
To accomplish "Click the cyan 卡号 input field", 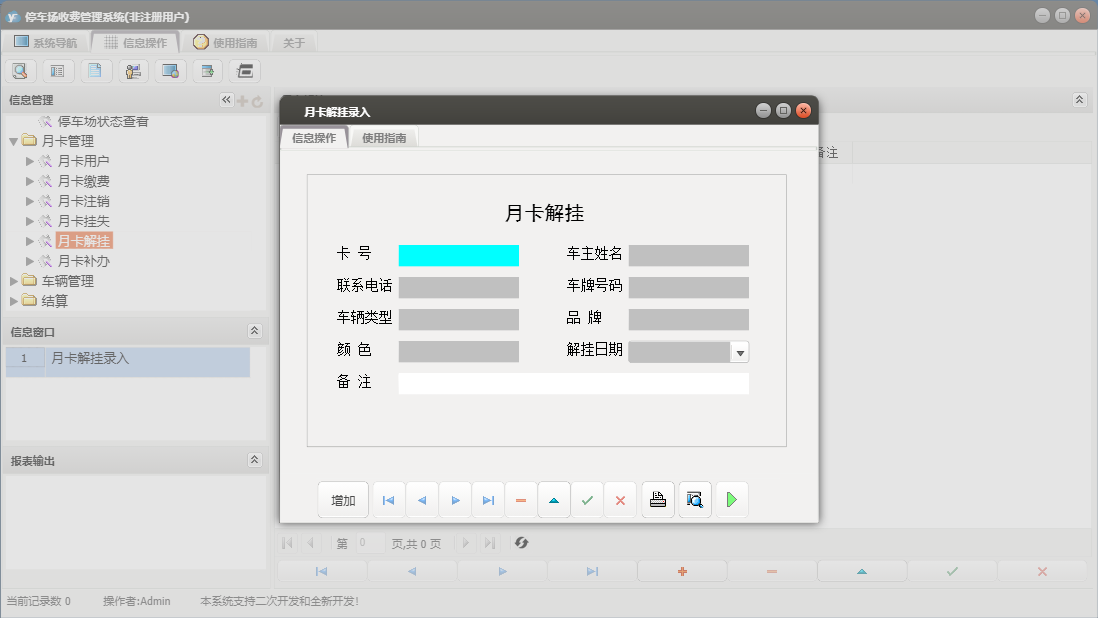I will click(x=458, y=255).
